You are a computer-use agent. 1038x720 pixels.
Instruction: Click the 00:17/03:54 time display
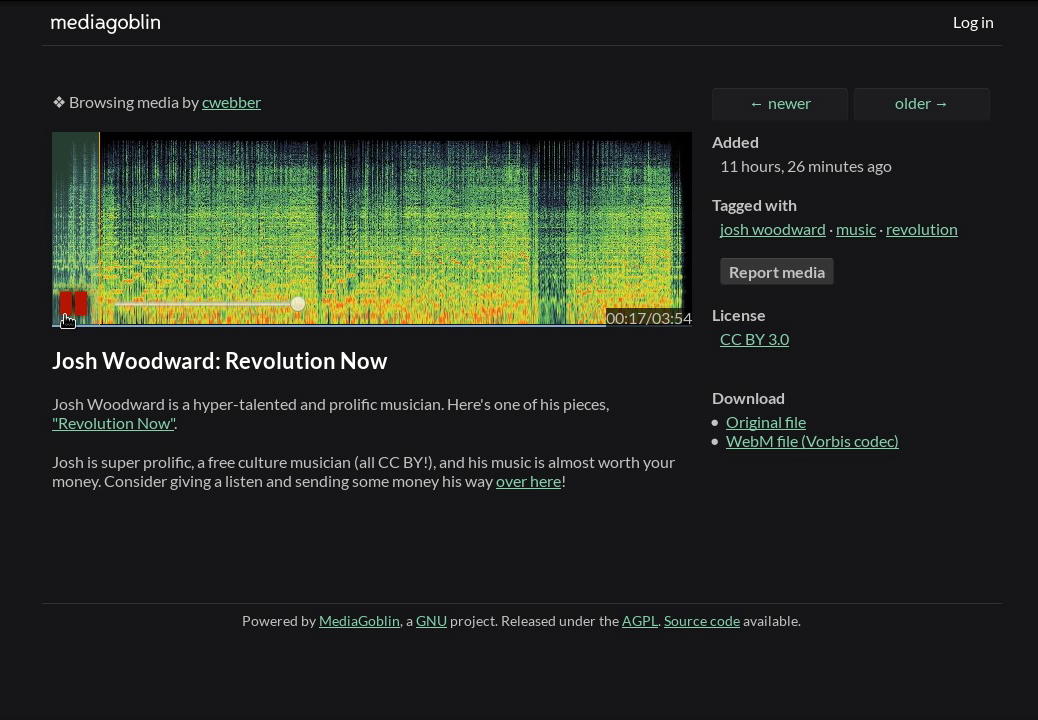tap(649, 318)
